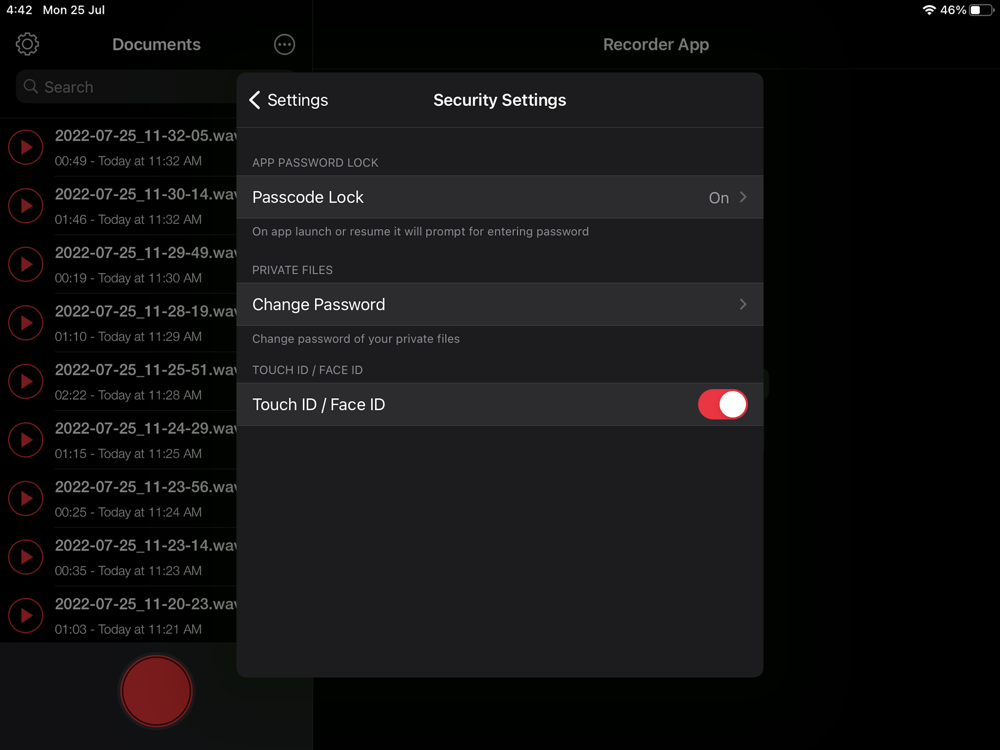Expand the chevron next to Passcode Lock On
The height and width of the screenshot is (750, 1000).
coord(743,197)
